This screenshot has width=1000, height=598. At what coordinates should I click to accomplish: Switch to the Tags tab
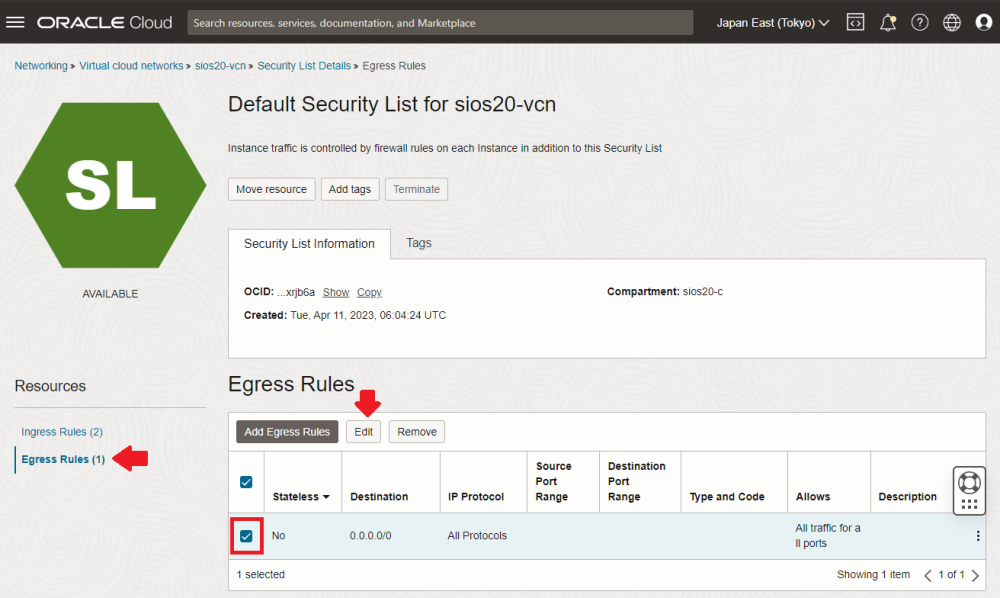[419, 243]
